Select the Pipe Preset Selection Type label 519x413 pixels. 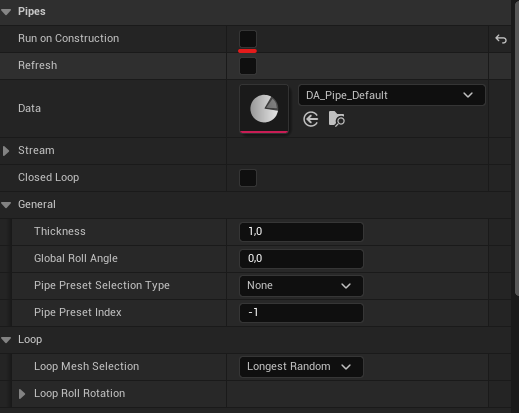102,285
